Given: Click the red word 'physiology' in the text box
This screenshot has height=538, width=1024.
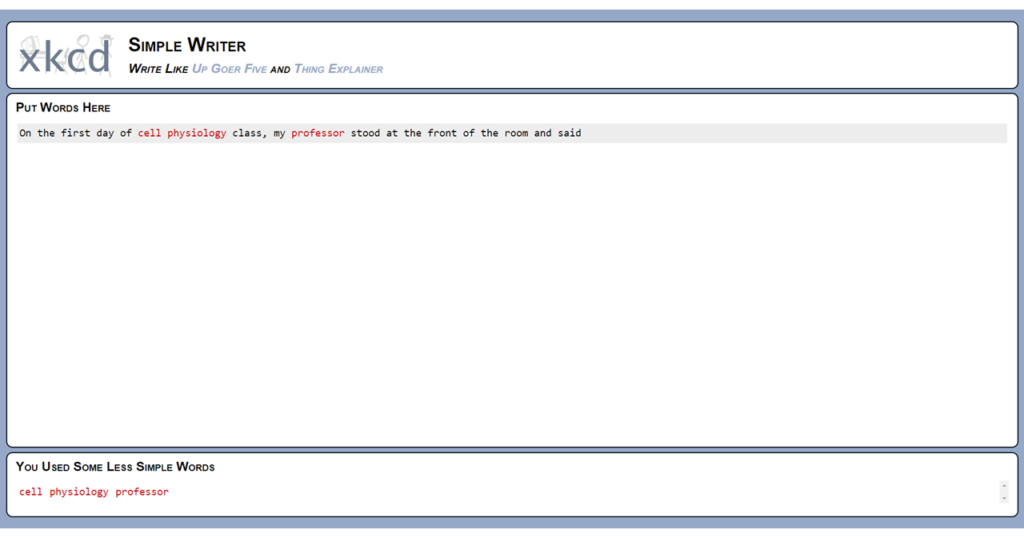Looking at the screenshot, I should point(197,133).
